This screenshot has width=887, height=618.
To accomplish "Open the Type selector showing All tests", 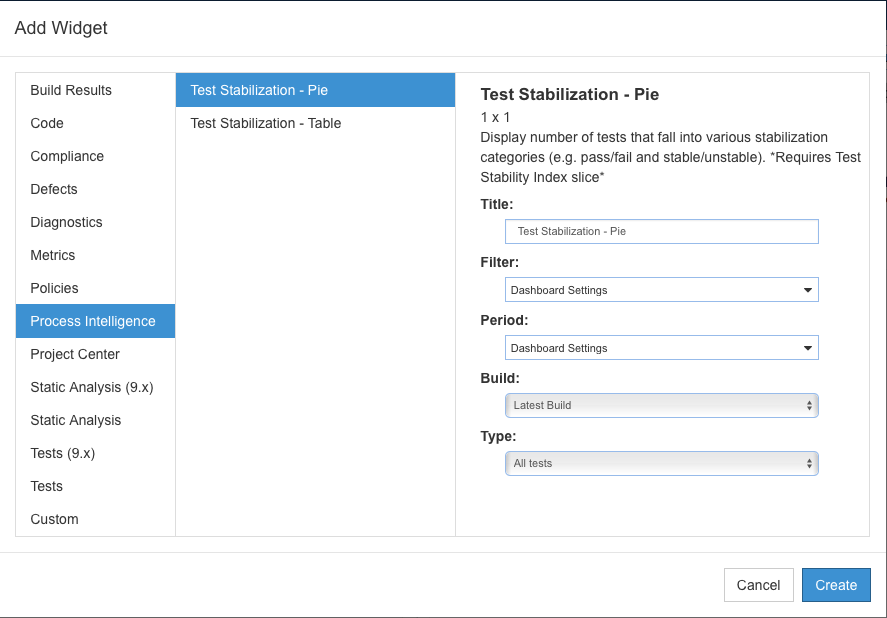I will pyautogui.click(x=661, y=464).
